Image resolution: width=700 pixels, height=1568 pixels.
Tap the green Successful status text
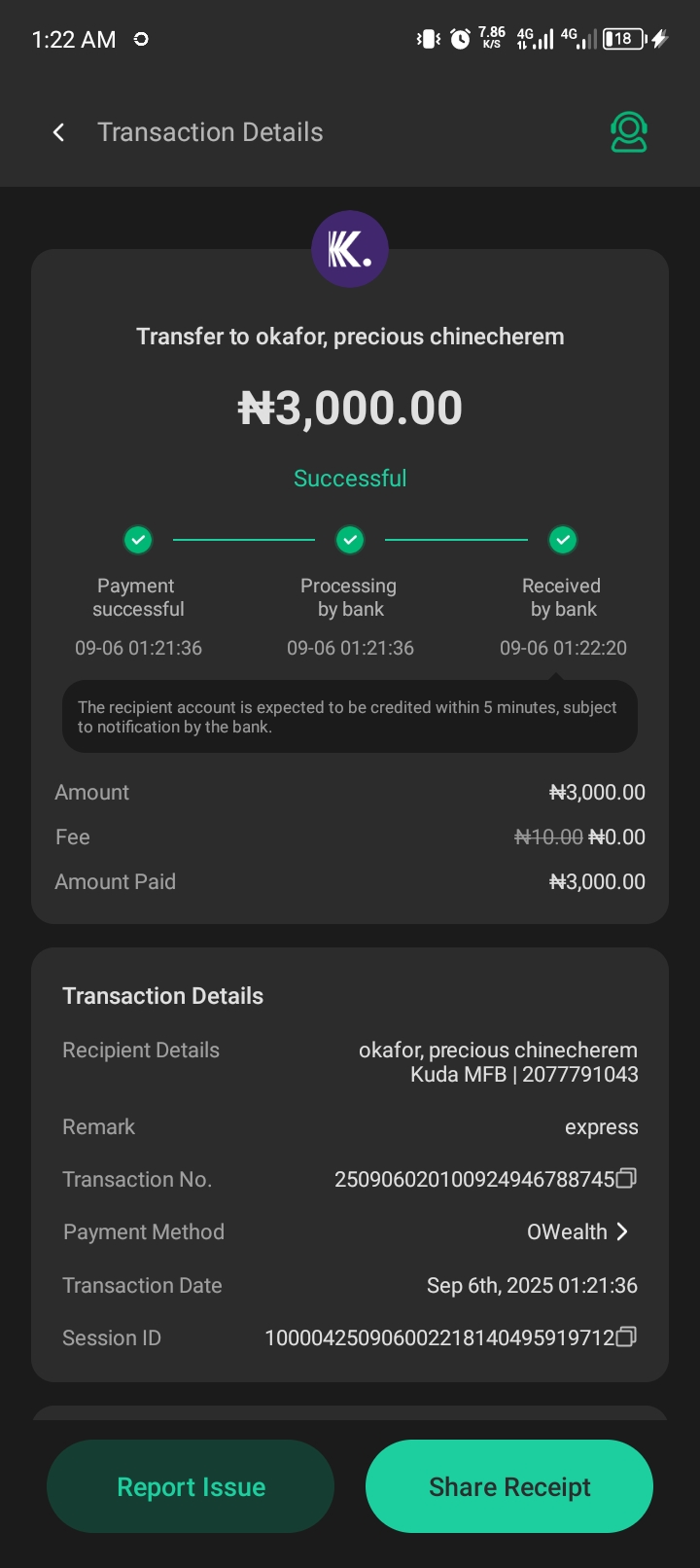pyautogui.click(x=350, y=479)
